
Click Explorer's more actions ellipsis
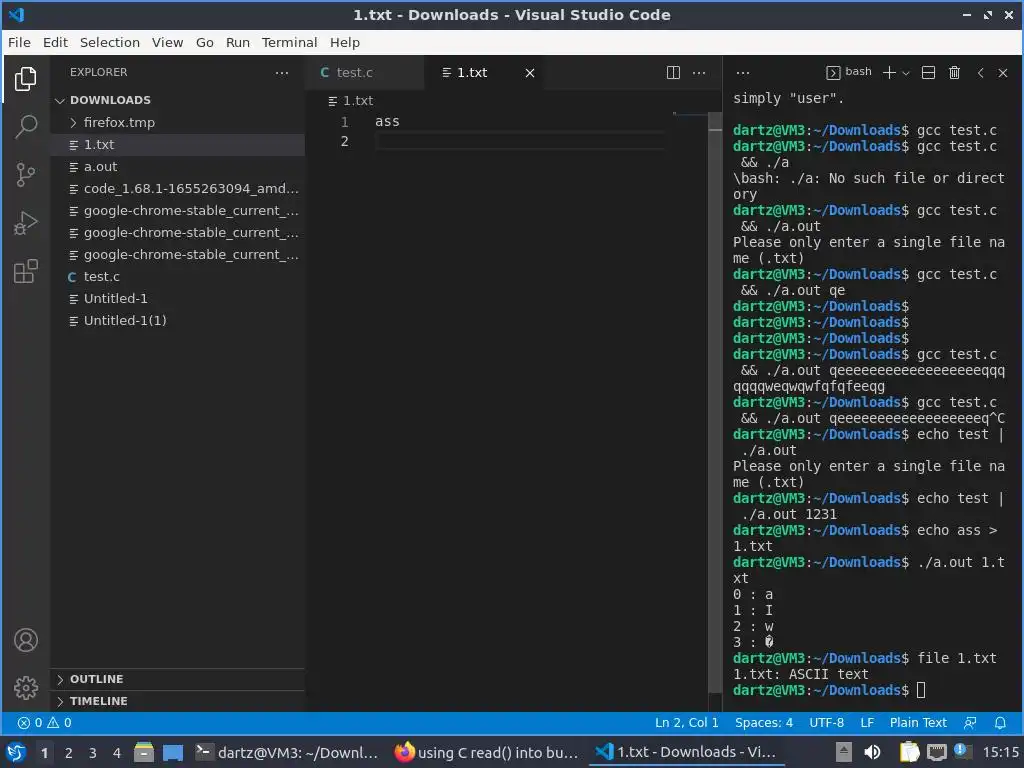click(281, 72)
